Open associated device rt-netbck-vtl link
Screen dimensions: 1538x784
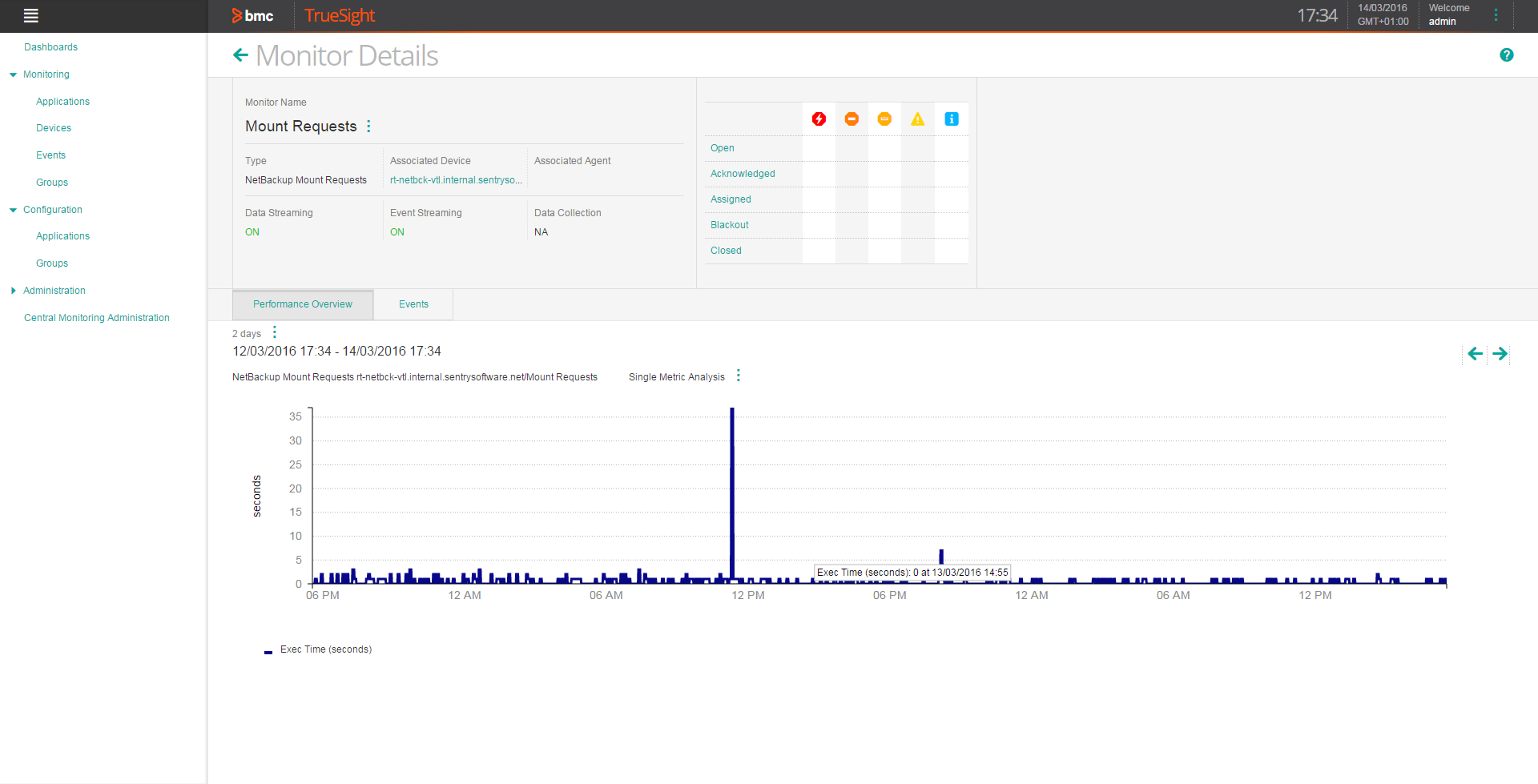pos(456,180)
